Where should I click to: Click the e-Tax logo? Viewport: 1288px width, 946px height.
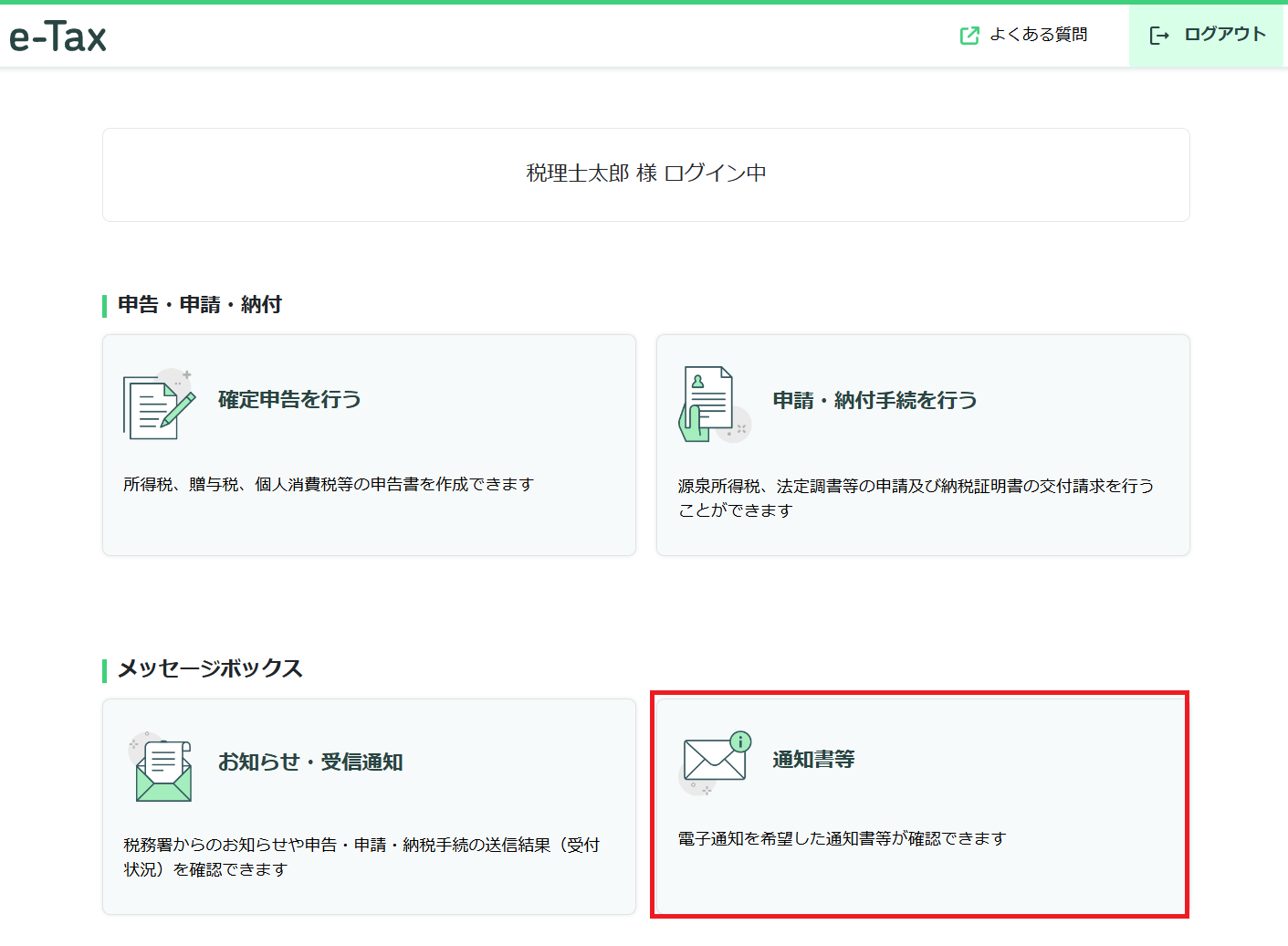(58, 37)
